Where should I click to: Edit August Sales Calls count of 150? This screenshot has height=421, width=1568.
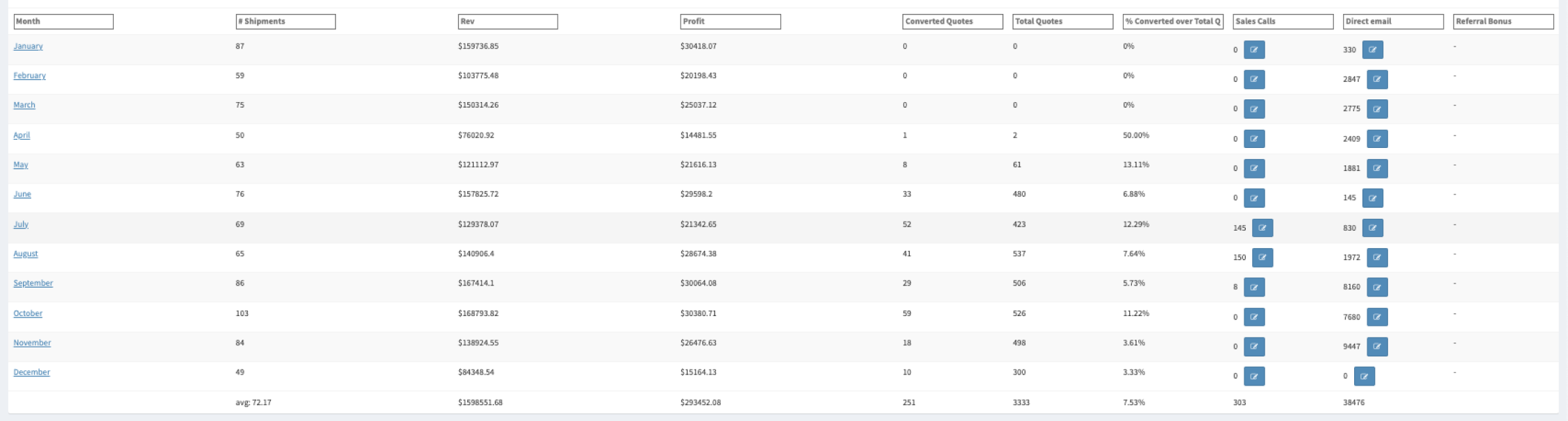pos(1262,258)
